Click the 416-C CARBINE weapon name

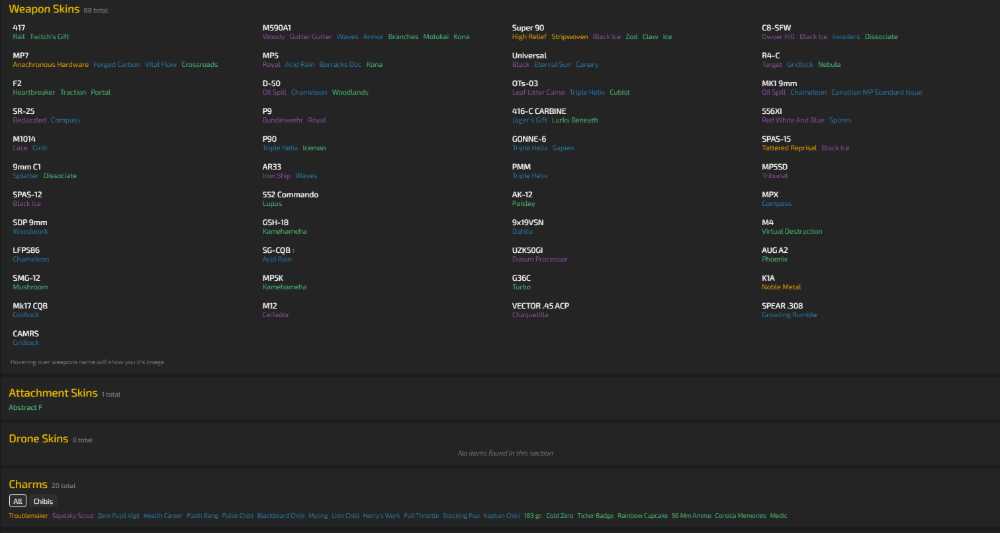[x=539, y=112]
